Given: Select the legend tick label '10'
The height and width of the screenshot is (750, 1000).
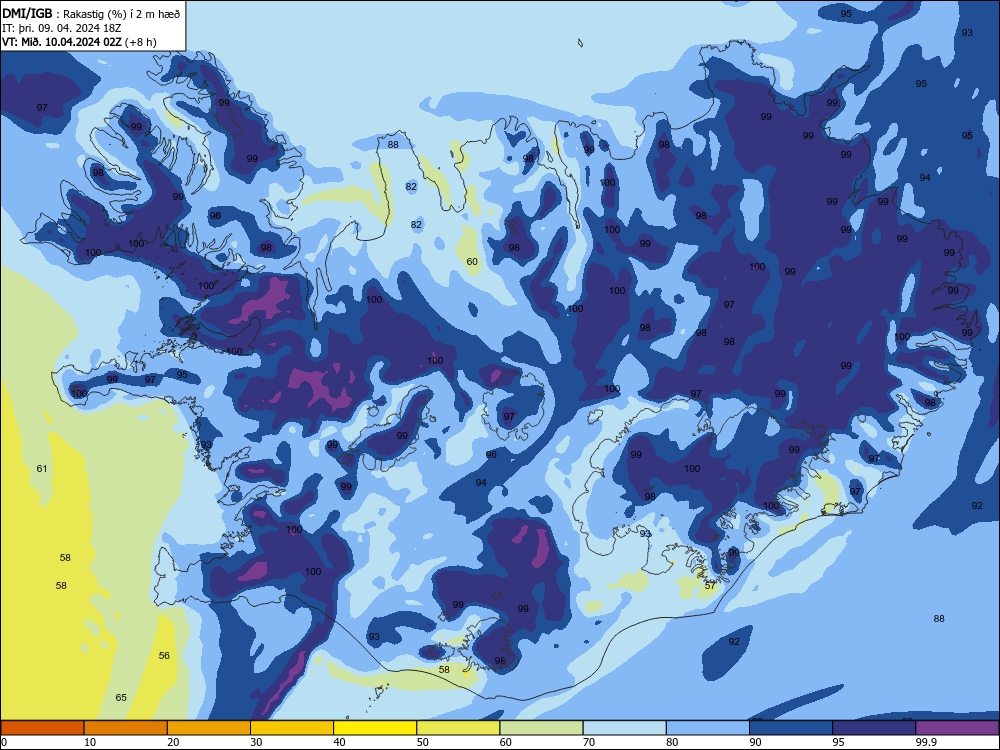Looking at the screenshot, I should 90,742.
